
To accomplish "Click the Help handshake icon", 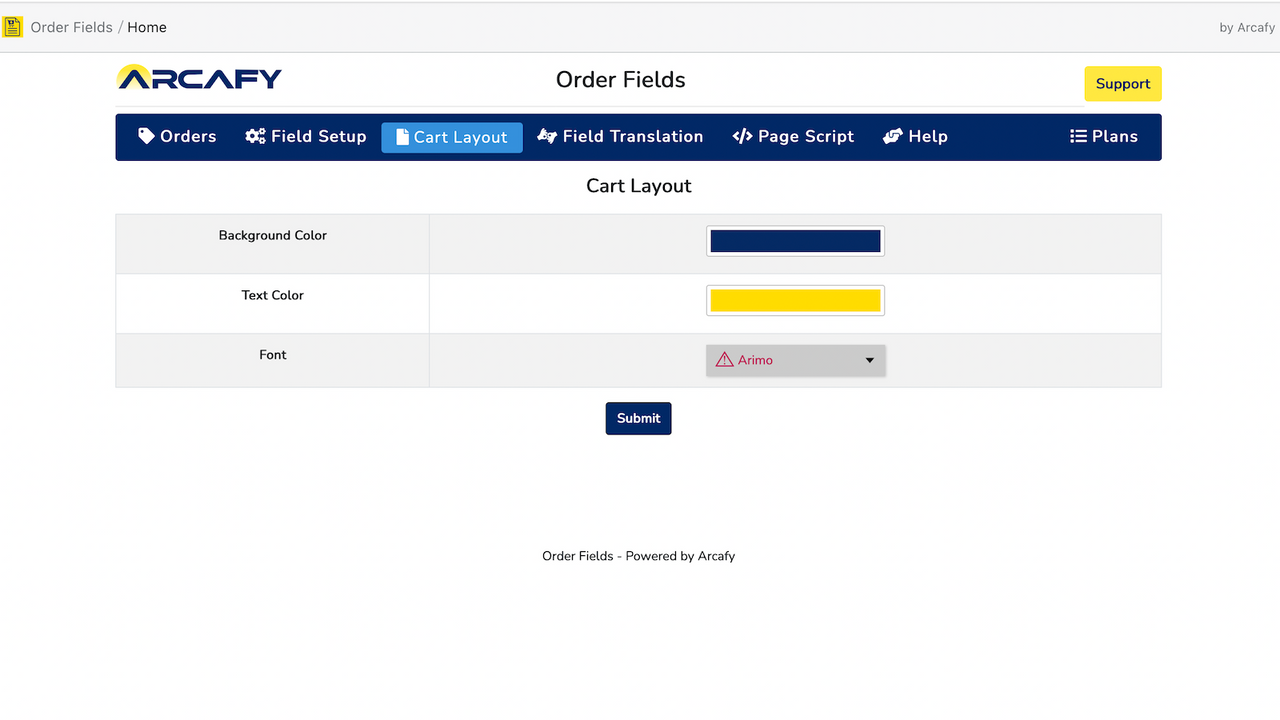I will point(893,136).
